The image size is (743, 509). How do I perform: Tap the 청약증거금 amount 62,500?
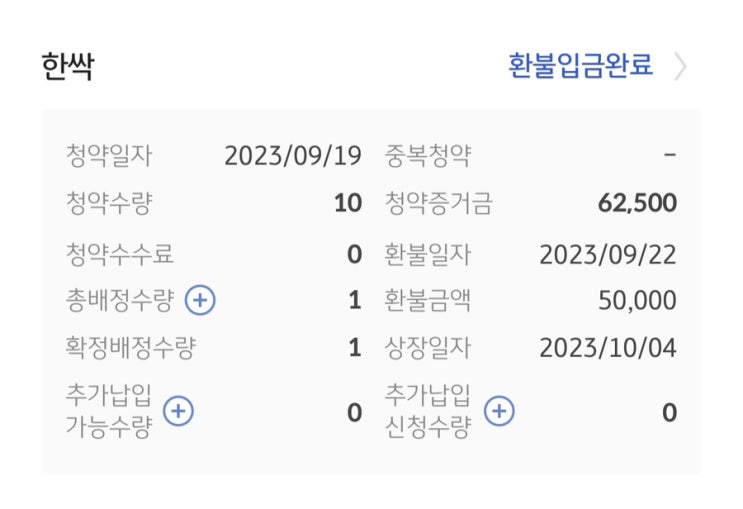[637, 203]
